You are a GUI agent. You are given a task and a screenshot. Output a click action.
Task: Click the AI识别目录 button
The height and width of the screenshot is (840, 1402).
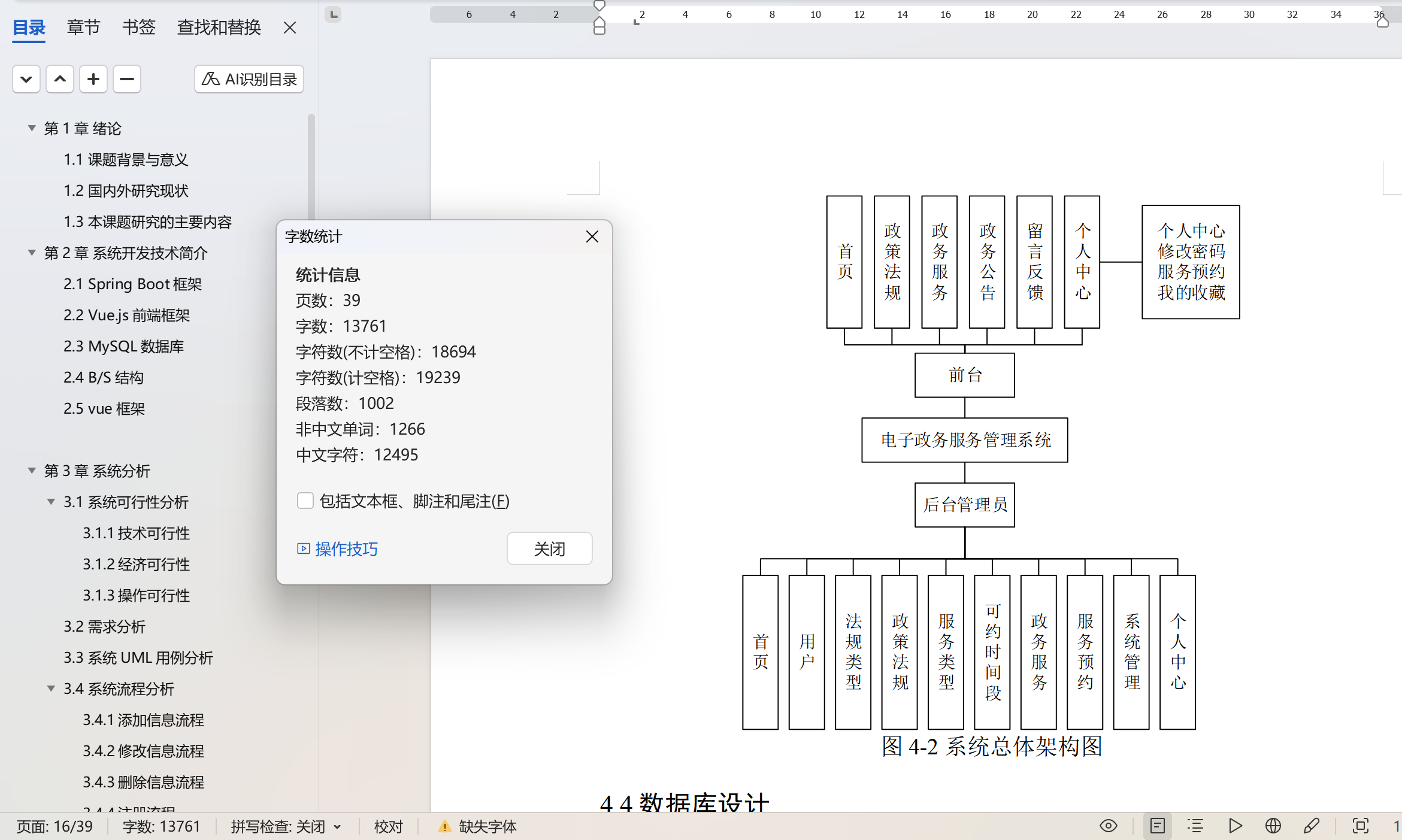pyautogui.click(x=249, y=79)
